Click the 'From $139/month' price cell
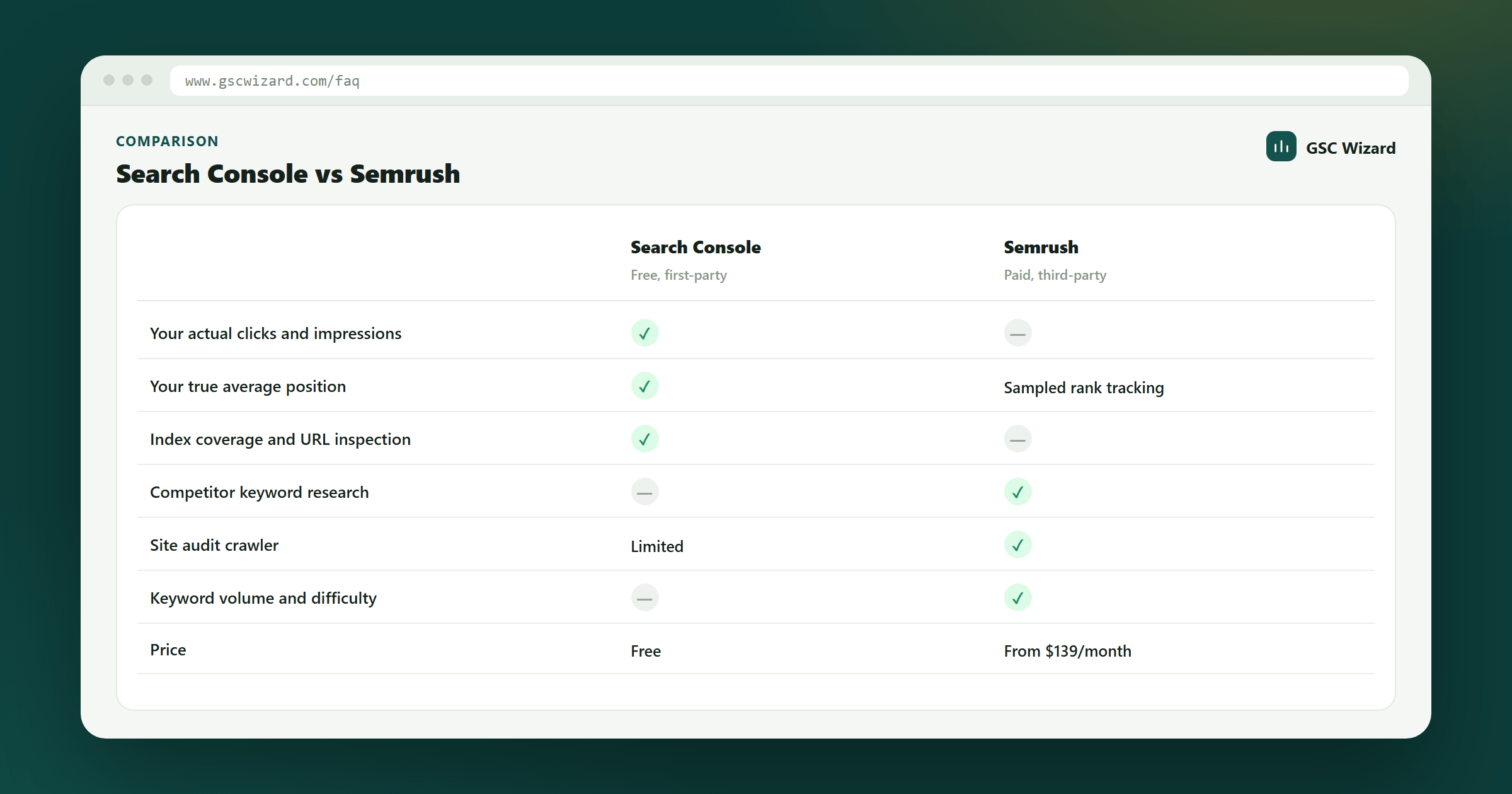Screen dimensions: 1512x794 pos(1067,651)
